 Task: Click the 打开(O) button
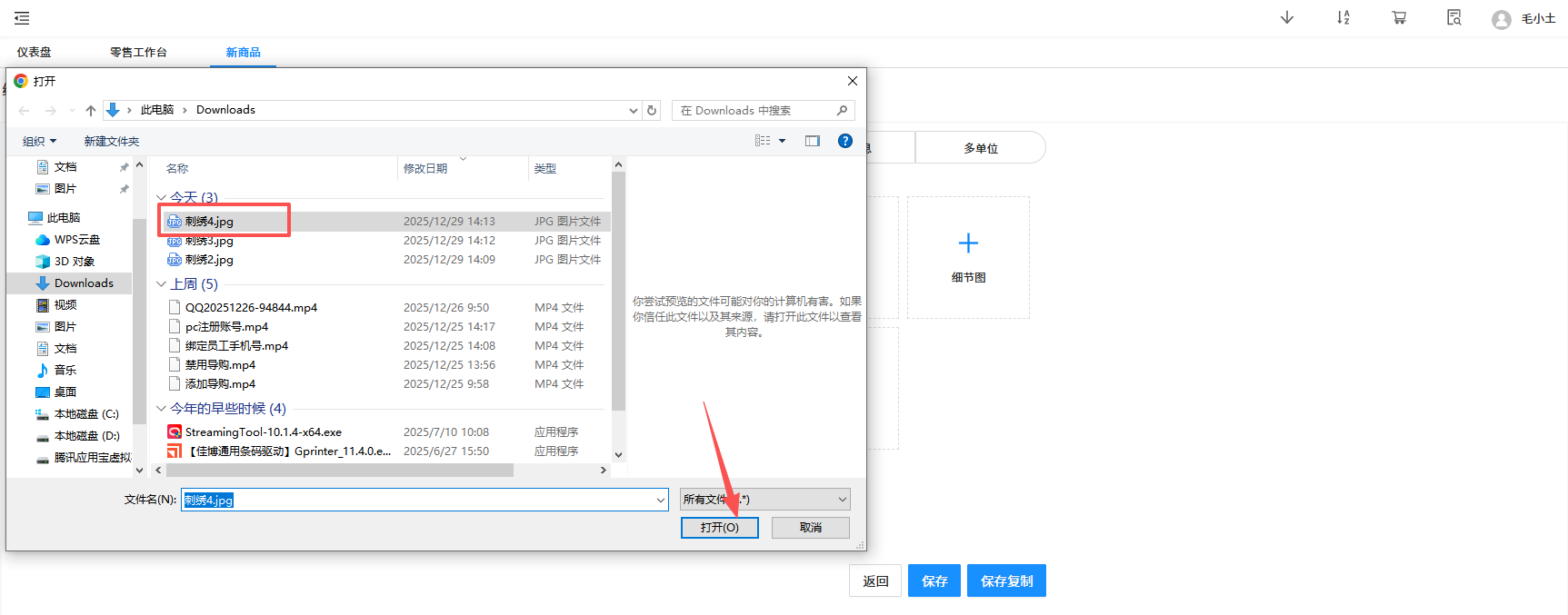click(720, 528)
